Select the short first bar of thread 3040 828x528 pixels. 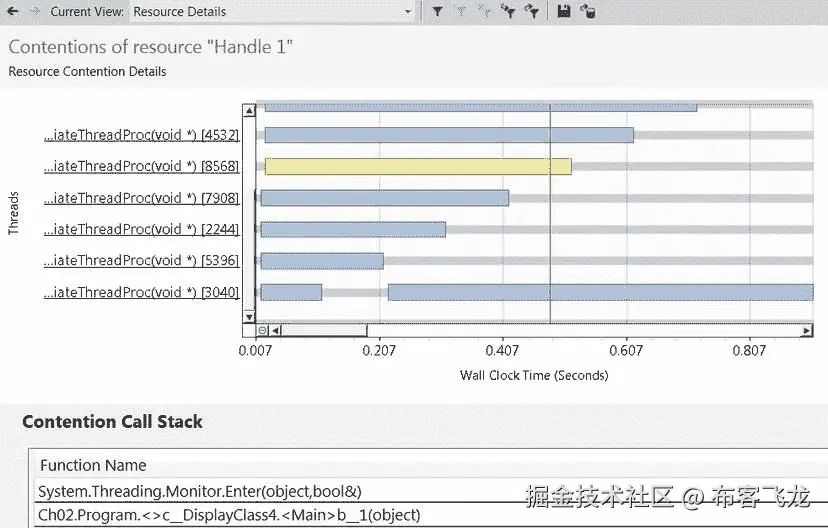291,293
